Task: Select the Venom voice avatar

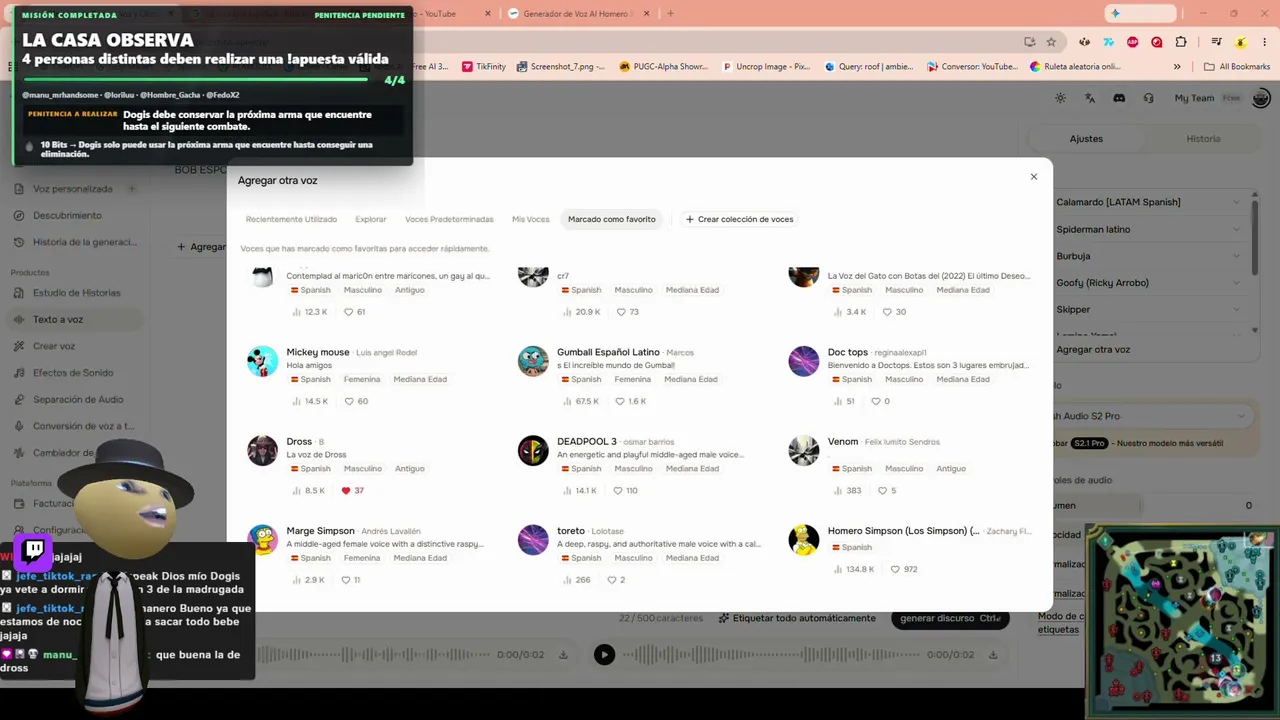Action: pos(804,450)
